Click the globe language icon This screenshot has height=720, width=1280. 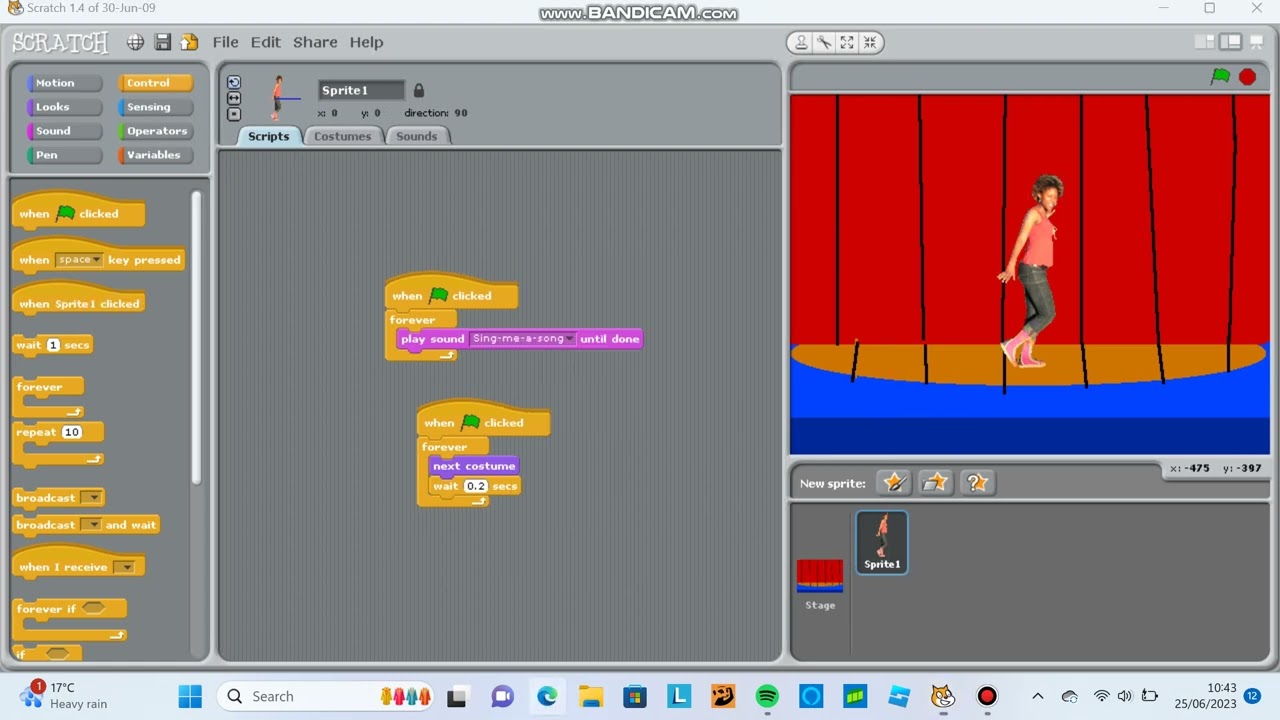pos(135,42)
